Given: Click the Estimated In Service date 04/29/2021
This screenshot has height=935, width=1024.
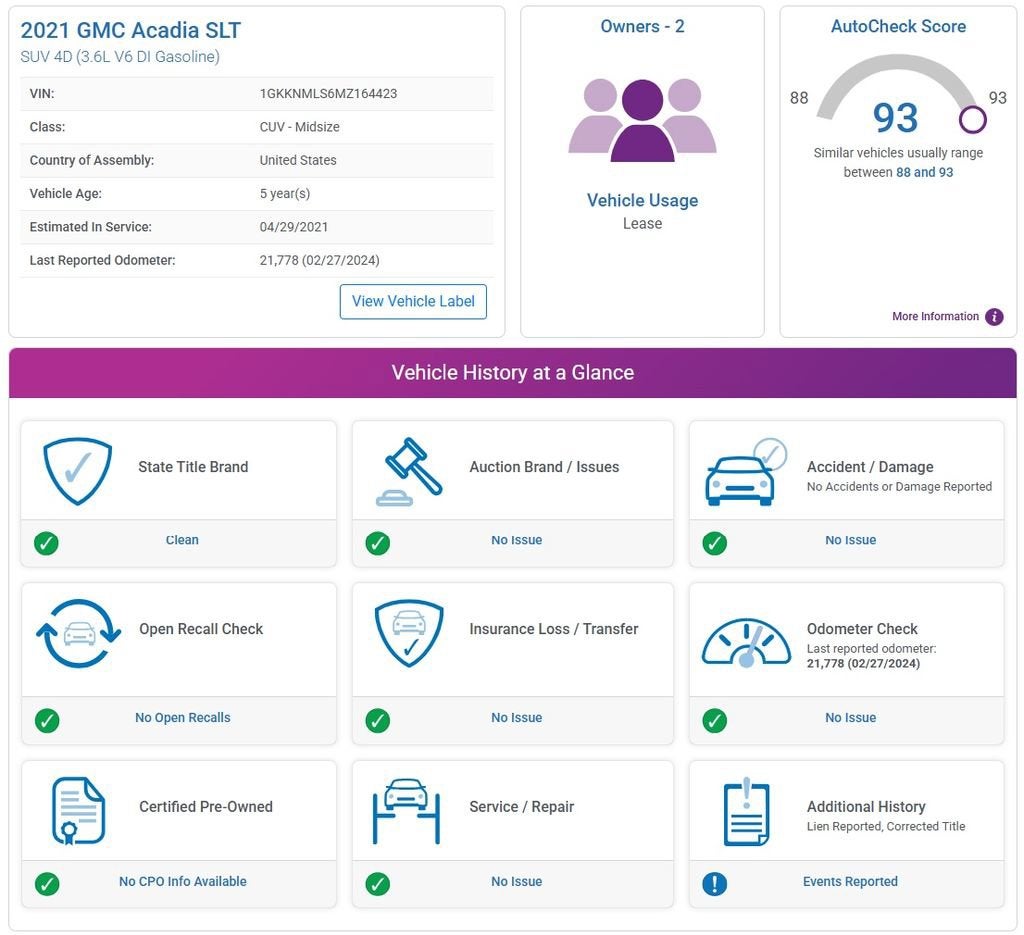Looking at the screenshot, I should click(293, 227).
